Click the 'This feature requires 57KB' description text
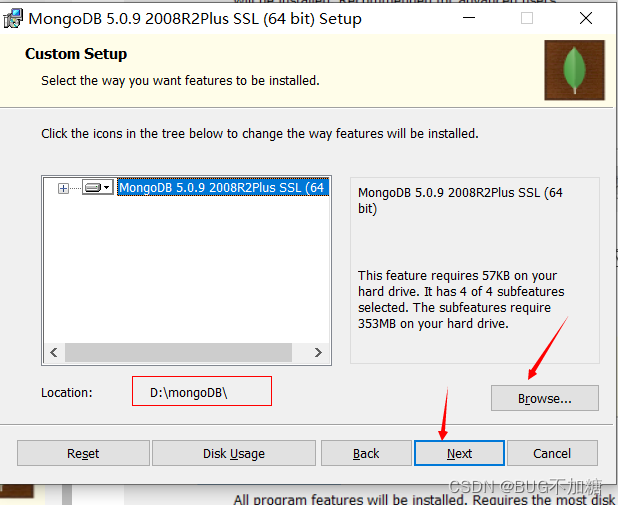618x505 pixels. (461, 299)
